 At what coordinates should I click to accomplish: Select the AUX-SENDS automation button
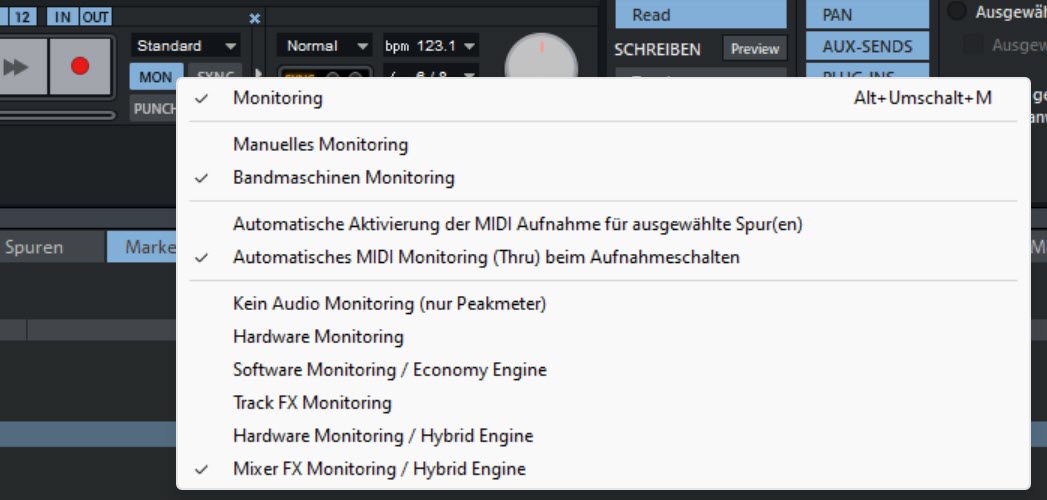click(x=867, y=46)
